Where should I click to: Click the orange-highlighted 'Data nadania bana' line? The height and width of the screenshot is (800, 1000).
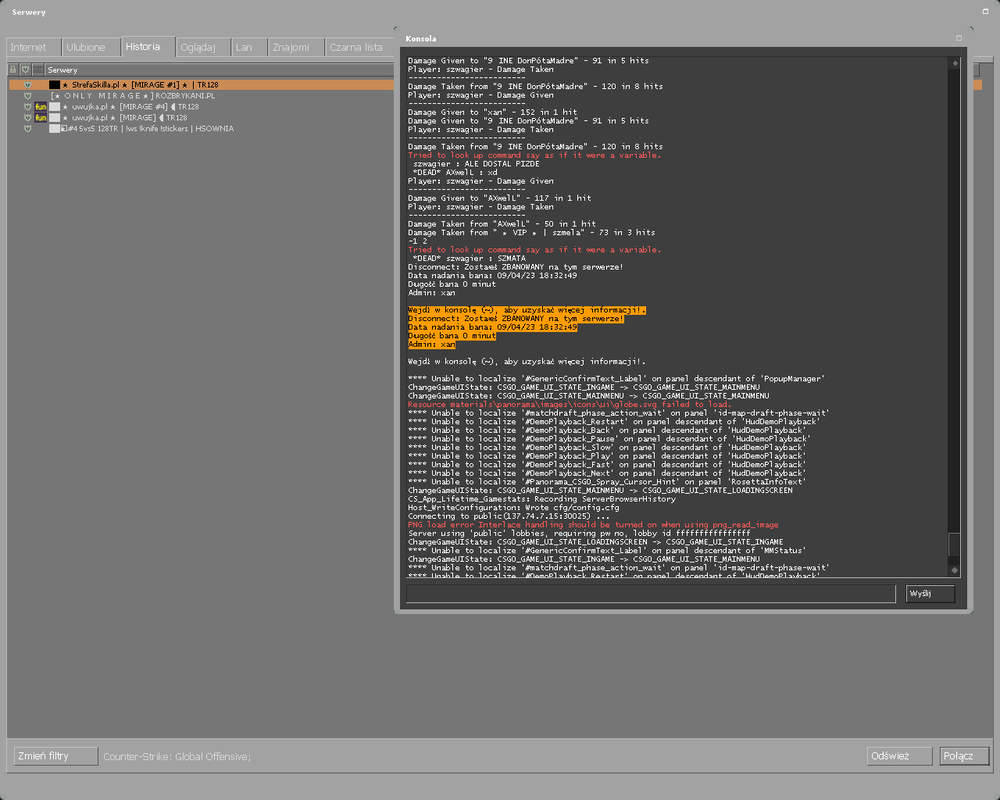pos(492,327)
